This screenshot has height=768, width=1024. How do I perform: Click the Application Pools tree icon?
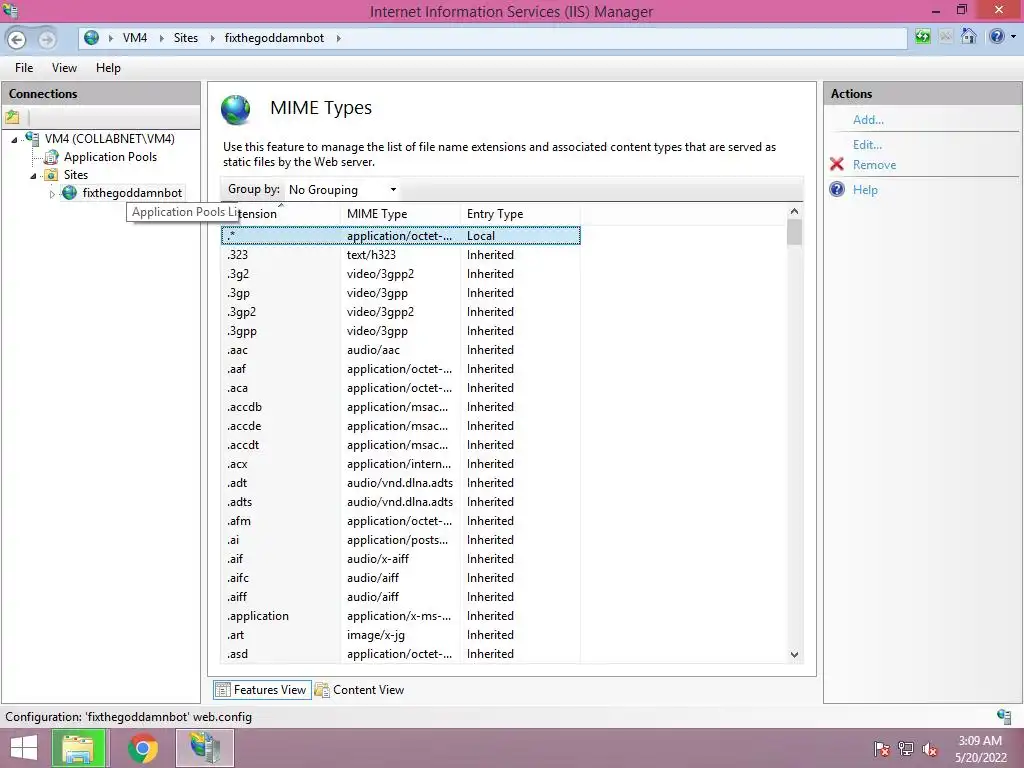[x=51, y=157]
